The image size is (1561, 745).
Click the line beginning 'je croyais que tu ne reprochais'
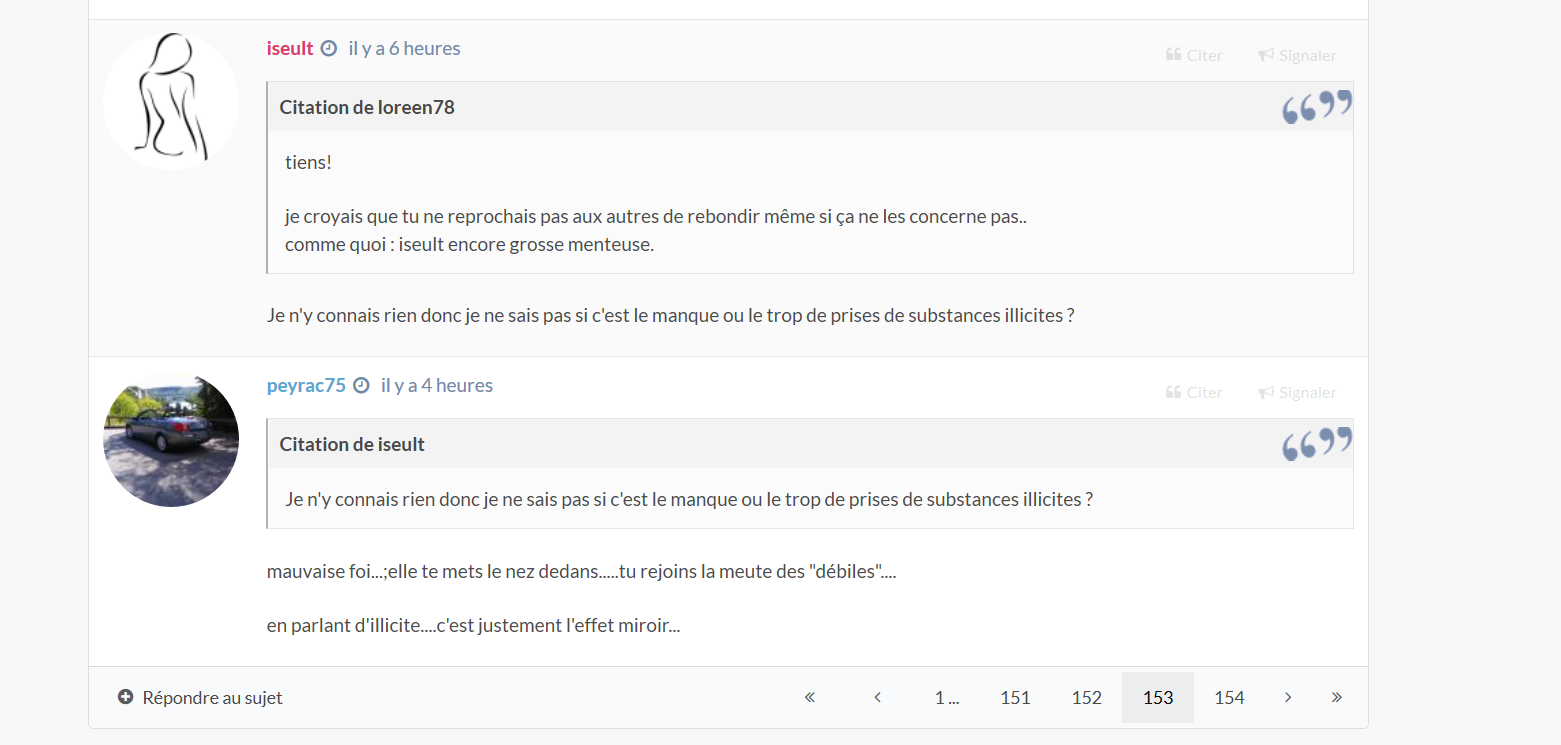pos(656,217)
